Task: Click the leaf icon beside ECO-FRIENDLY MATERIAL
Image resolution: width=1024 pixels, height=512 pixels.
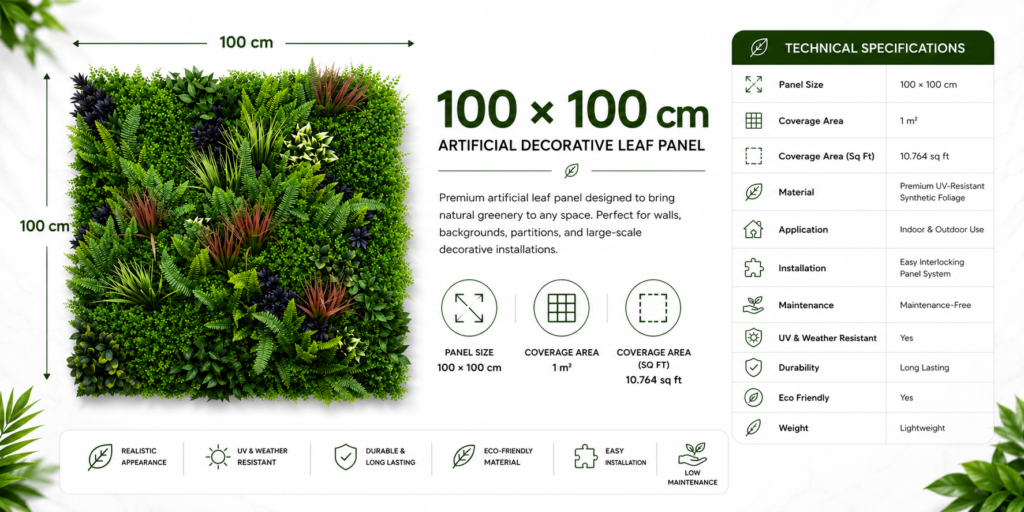Action: tap(464, 456)
